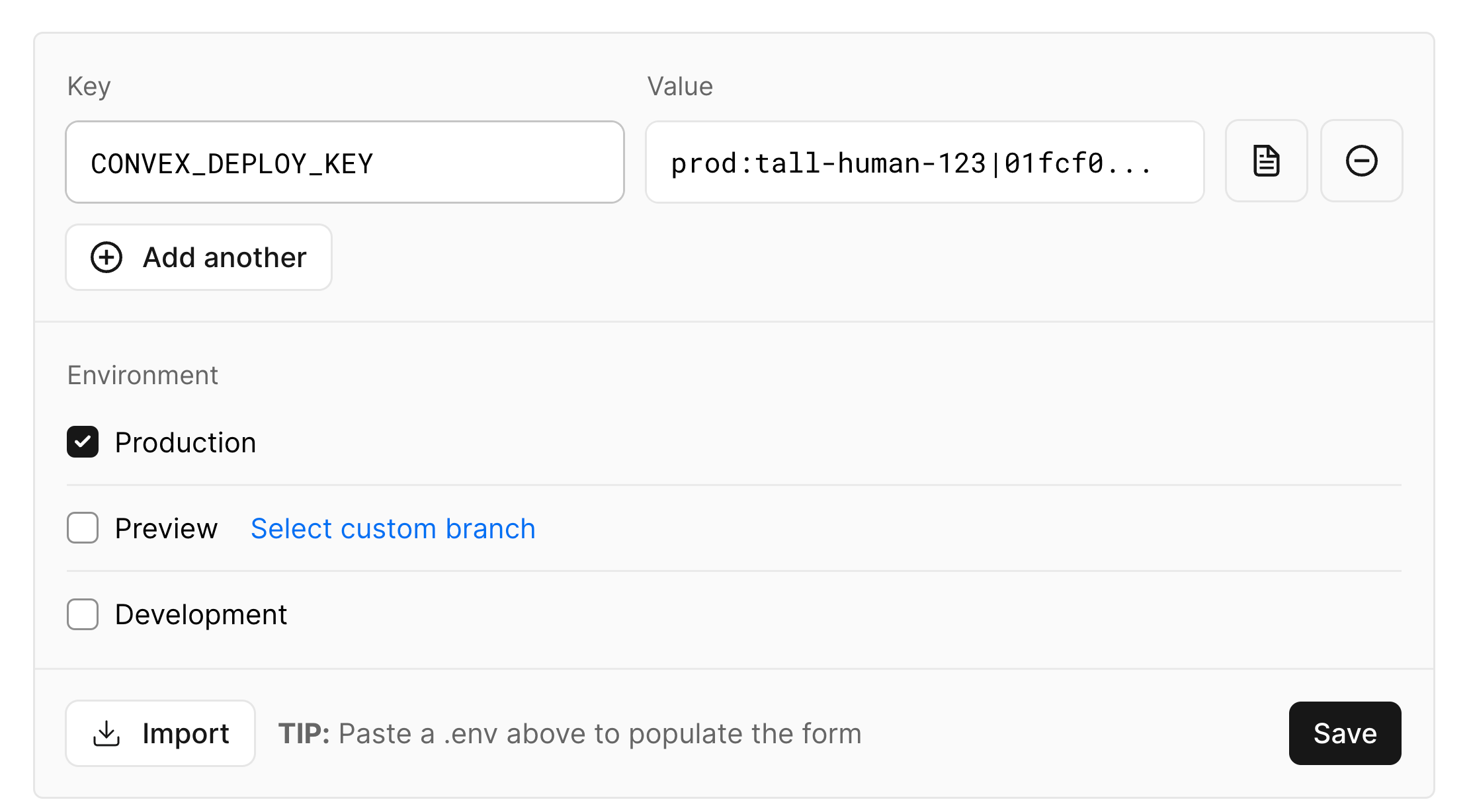Image resolution: width=1471 pixels, height=812 pixels.
Task: Enable the Development environment checkbox
Action: pos(83,614)
